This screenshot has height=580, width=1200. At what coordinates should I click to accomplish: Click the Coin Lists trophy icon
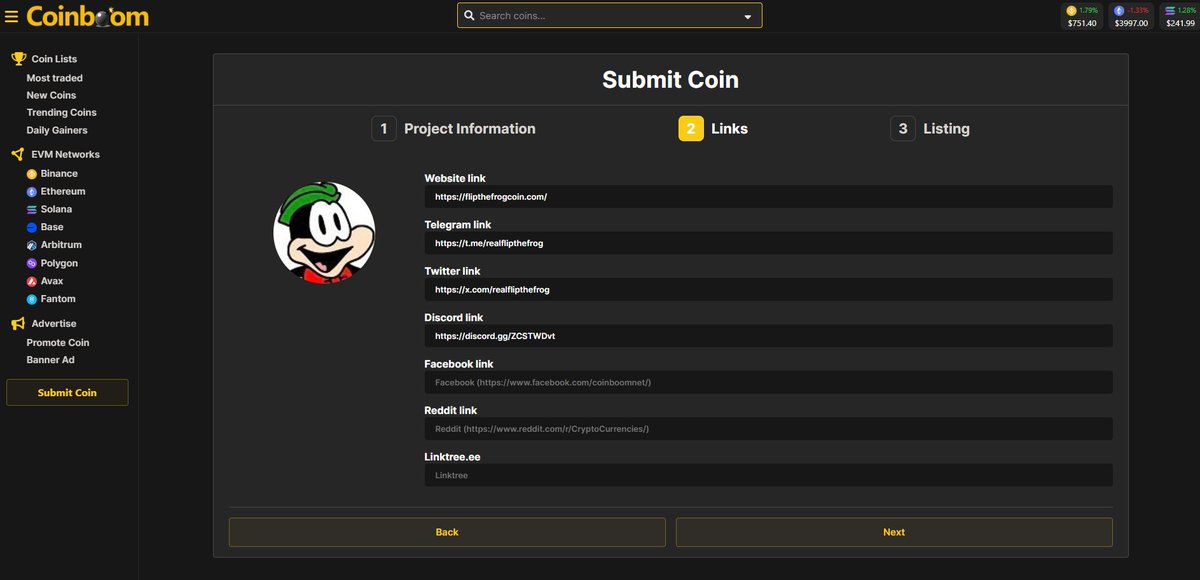(17, 59)
